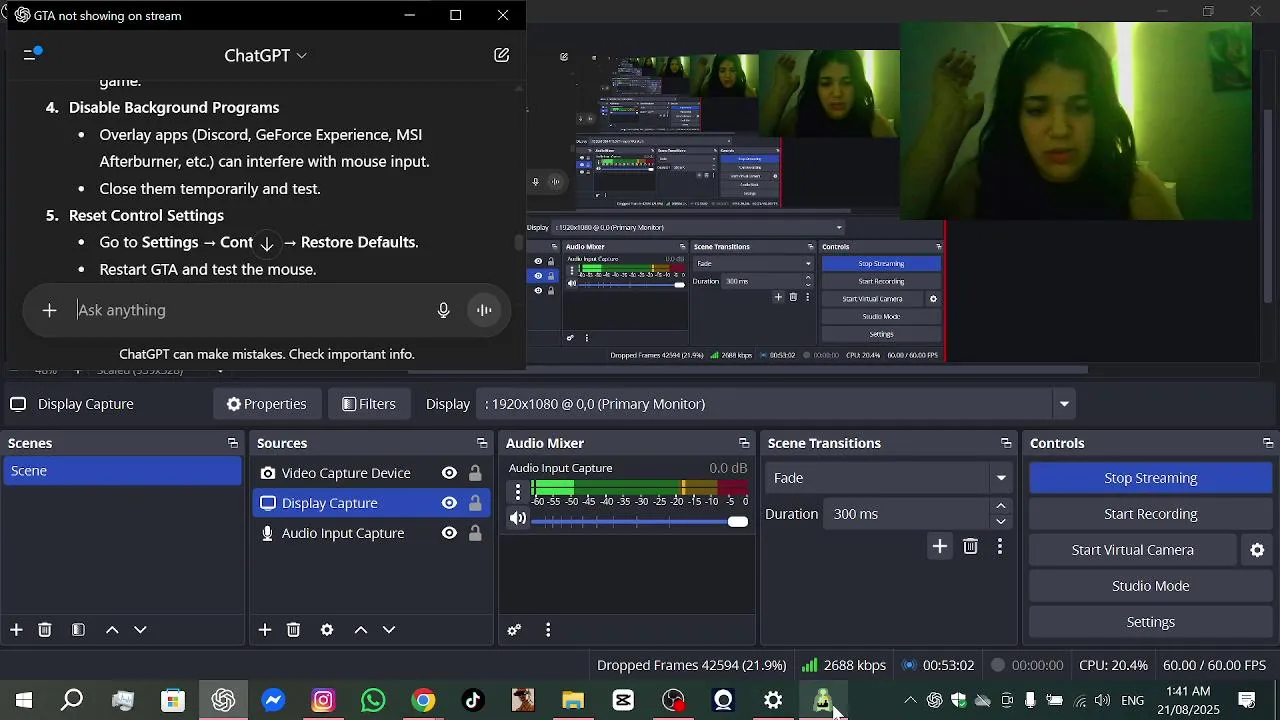Select Video Capture Device source
This screenshot has height=720, width=1280.
tap(346, 473)
